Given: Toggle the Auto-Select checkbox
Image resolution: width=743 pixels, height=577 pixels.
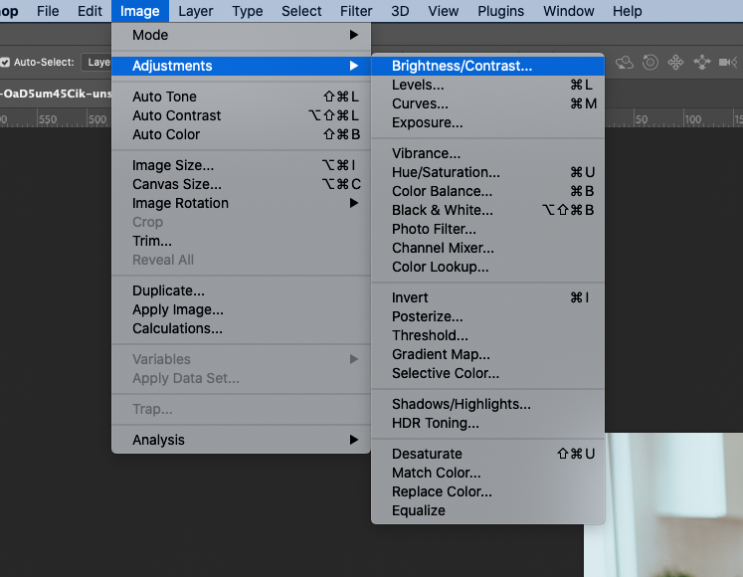Looking at the screenshot, I should (x=5, y=63).
